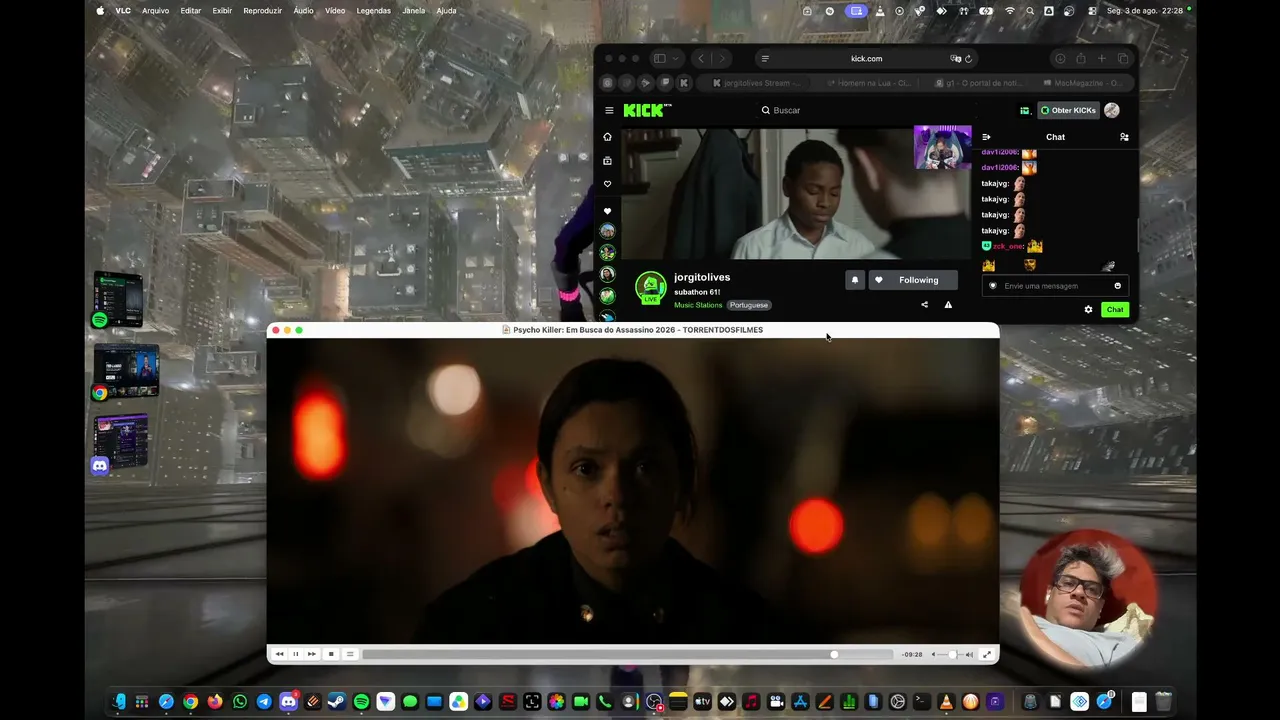This screenshot has height=720, width=1280.
Task: Go back in Safari
Action: coord(701,59)
